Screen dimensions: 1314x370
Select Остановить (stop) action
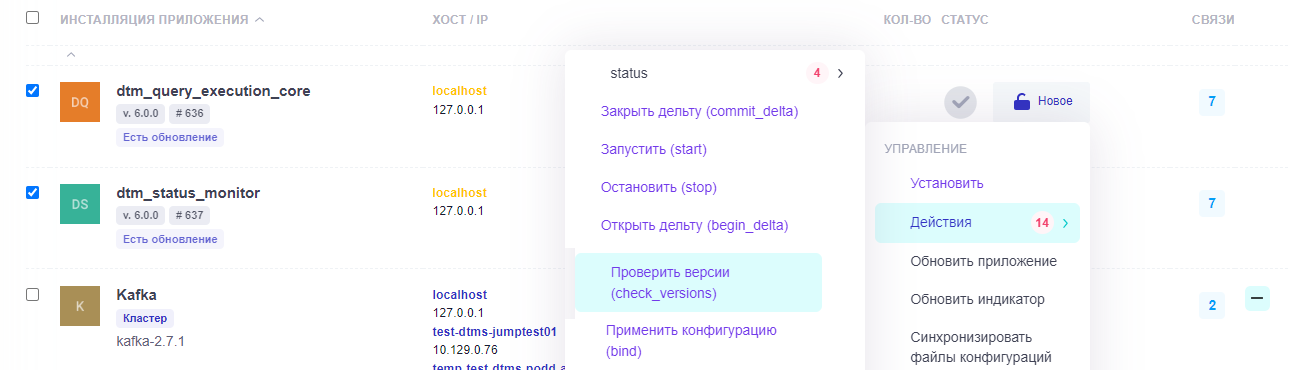658,187
